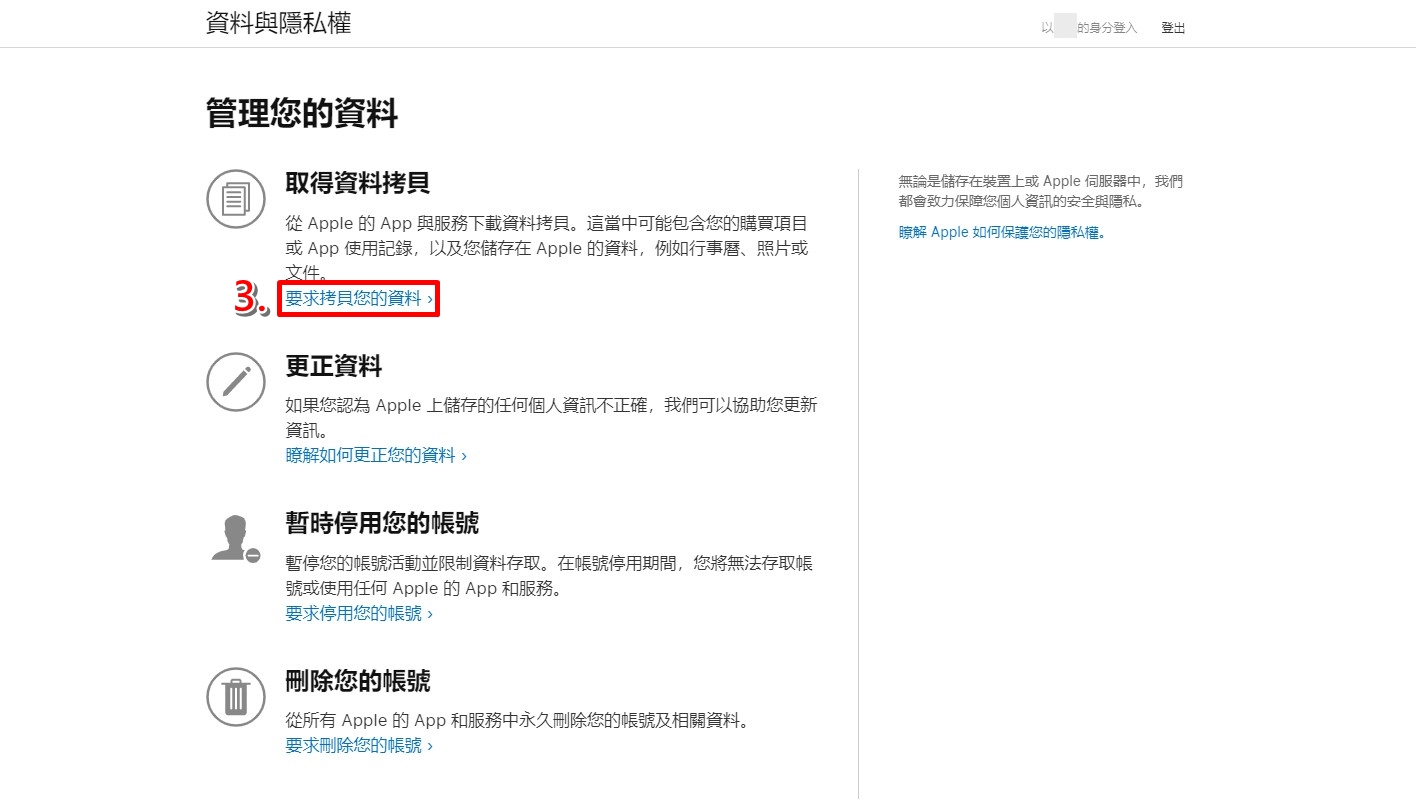Click the 資料與隱私權 page header title
The width and height of the screenshot is (1416, 809).
[279, 24]
